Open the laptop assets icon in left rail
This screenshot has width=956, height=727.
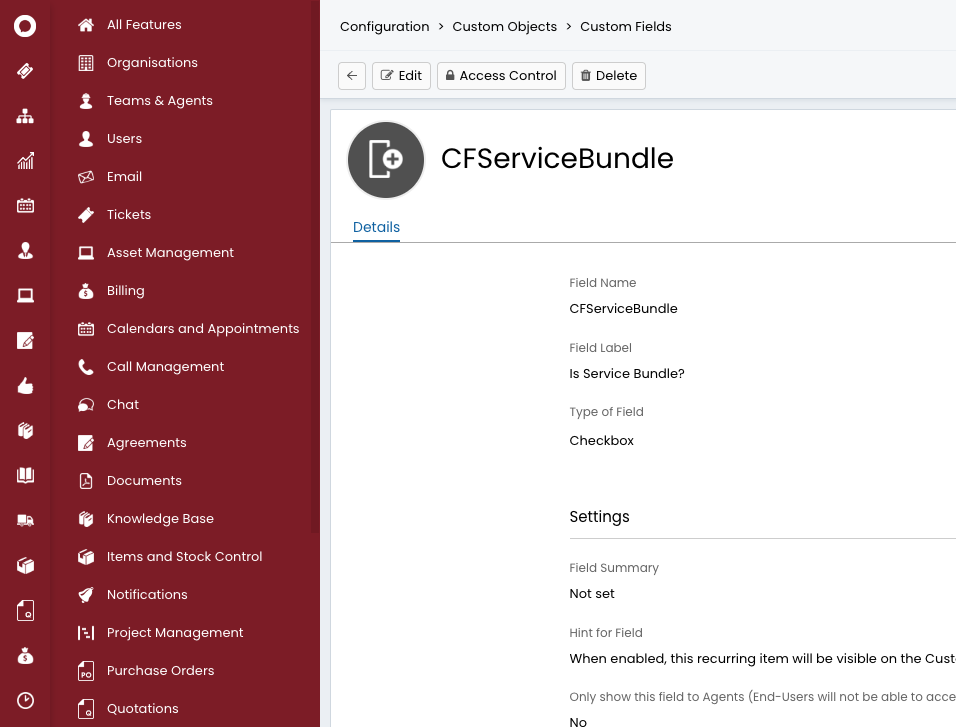pos(25,296)
